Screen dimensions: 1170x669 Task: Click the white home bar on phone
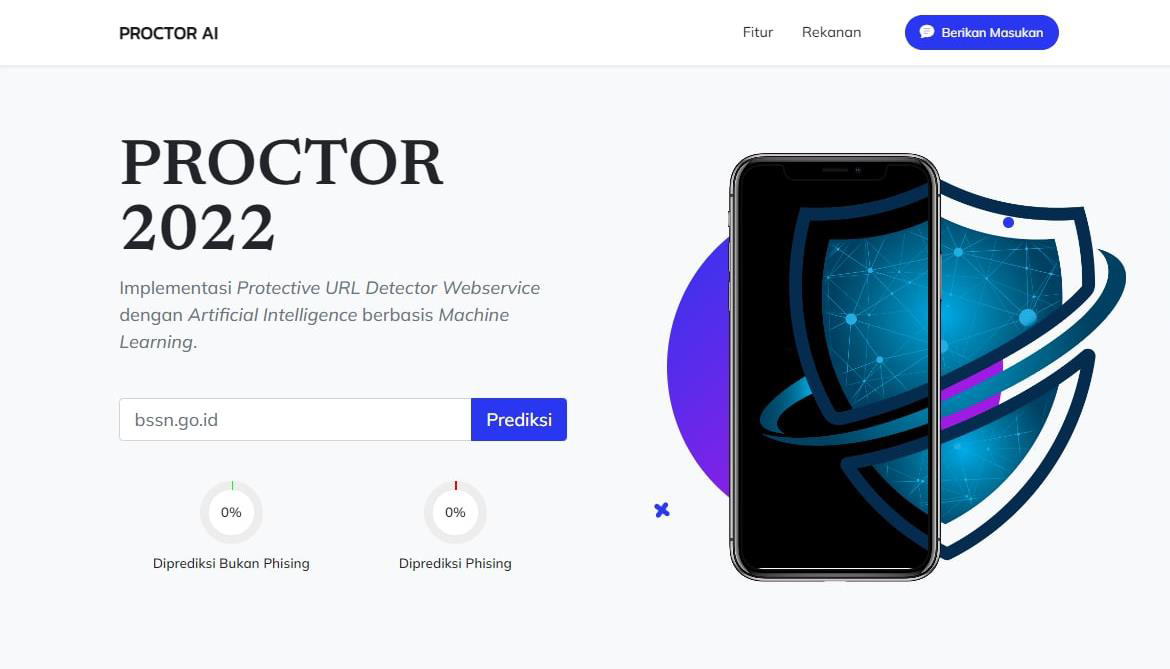tap(835, 569)
